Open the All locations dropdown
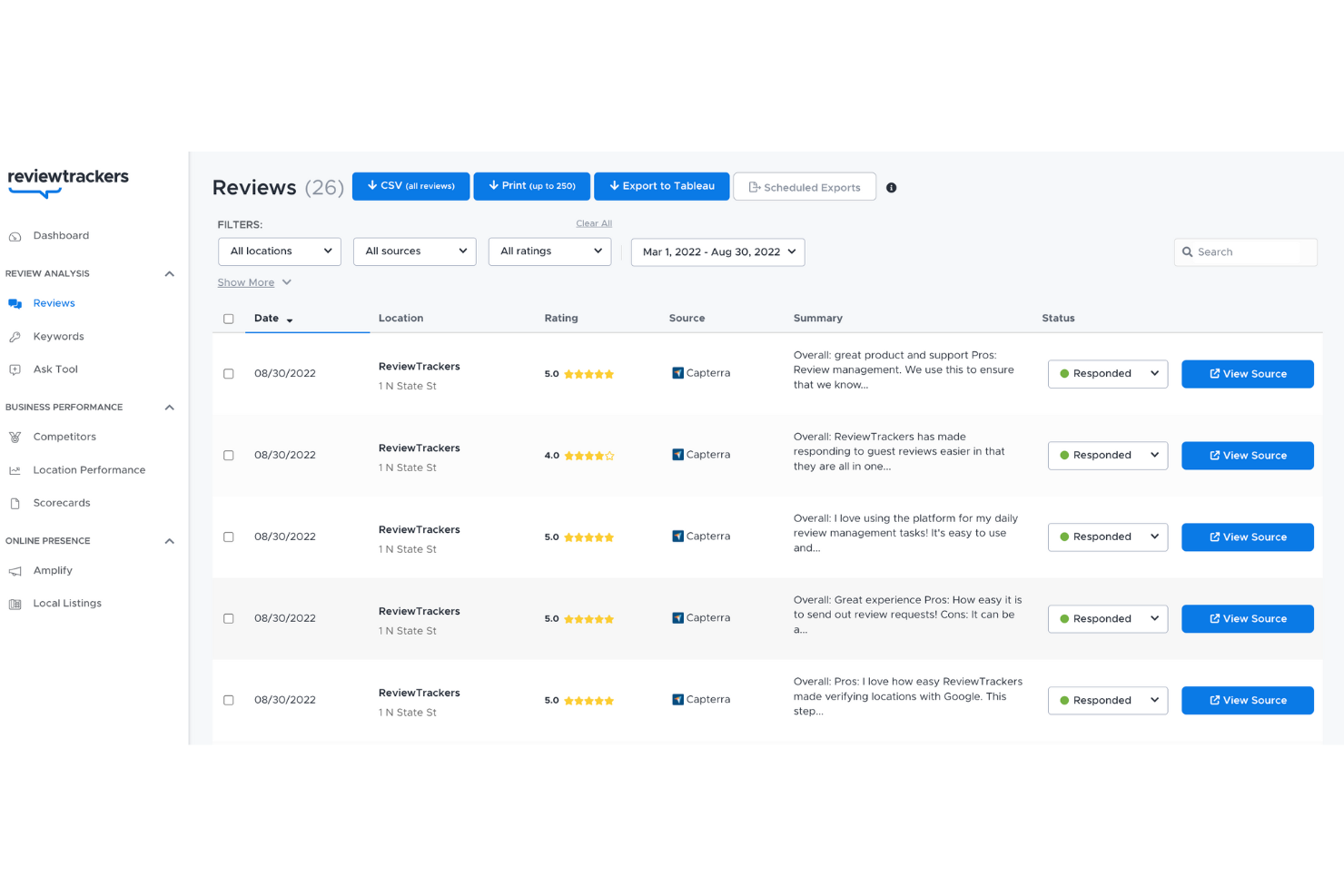The image size is (1344, 896). click(x=280, y=251)
